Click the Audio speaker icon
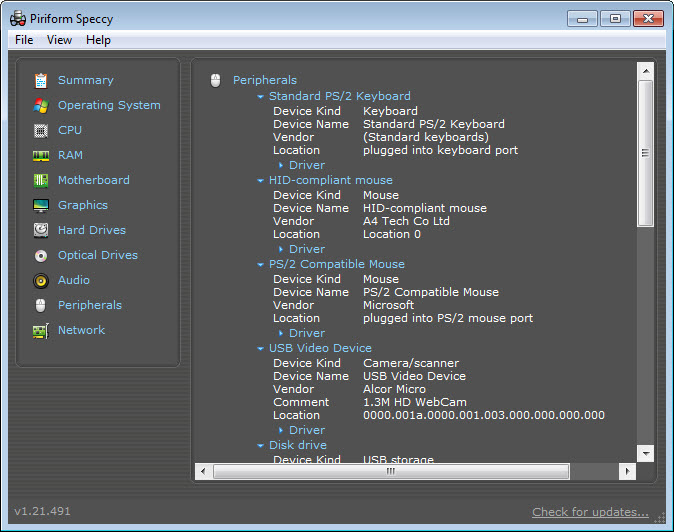The image size is (674, 532). tap(41, 281)
